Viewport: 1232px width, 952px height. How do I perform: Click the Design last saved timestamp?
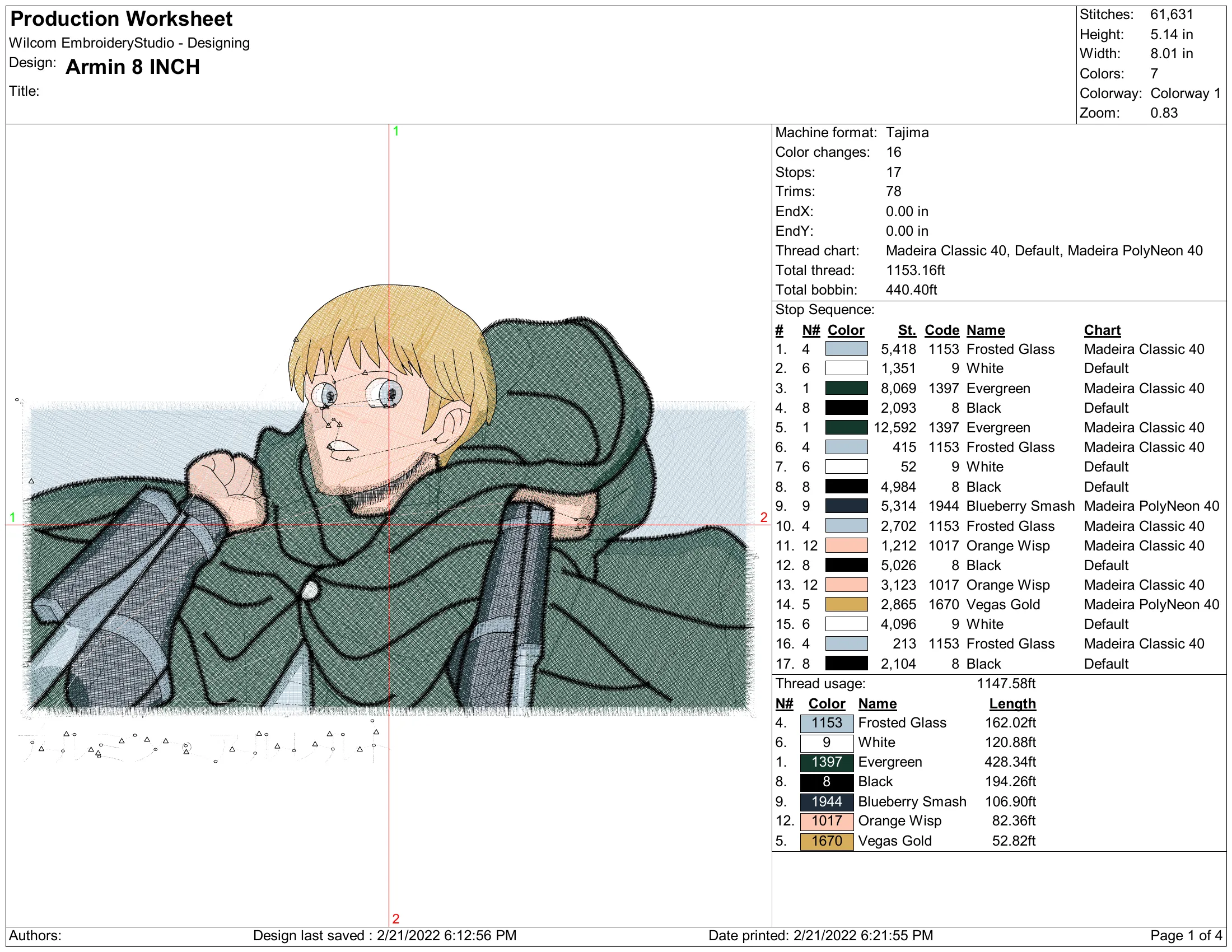point(385,936)
